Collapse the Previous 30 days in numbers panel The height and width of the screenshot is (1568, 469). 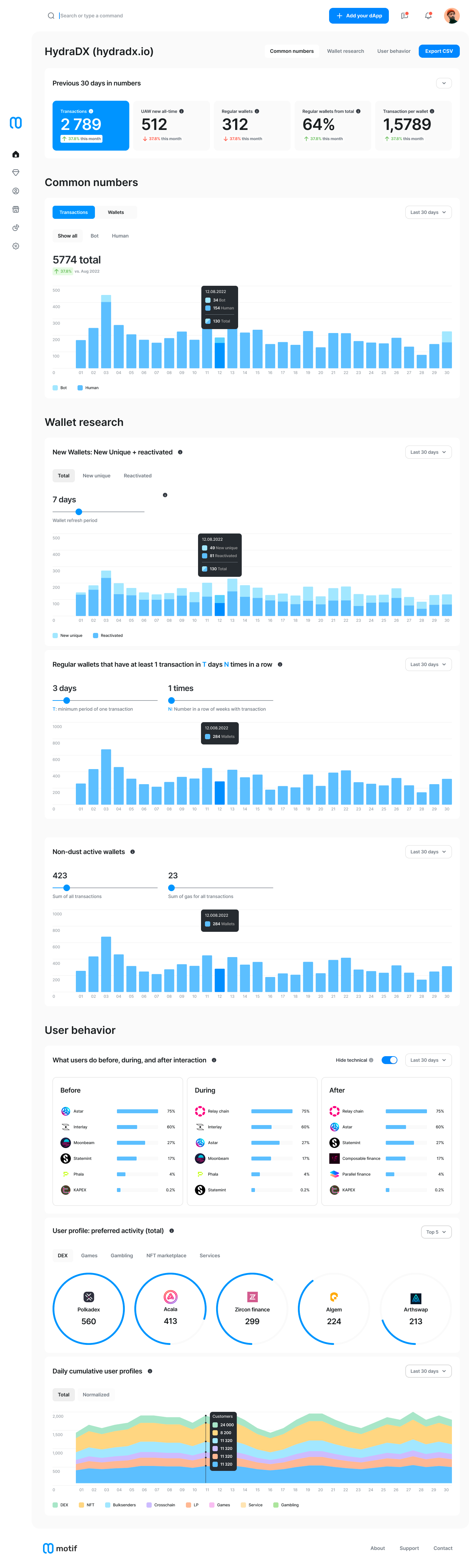coord(443,83)
